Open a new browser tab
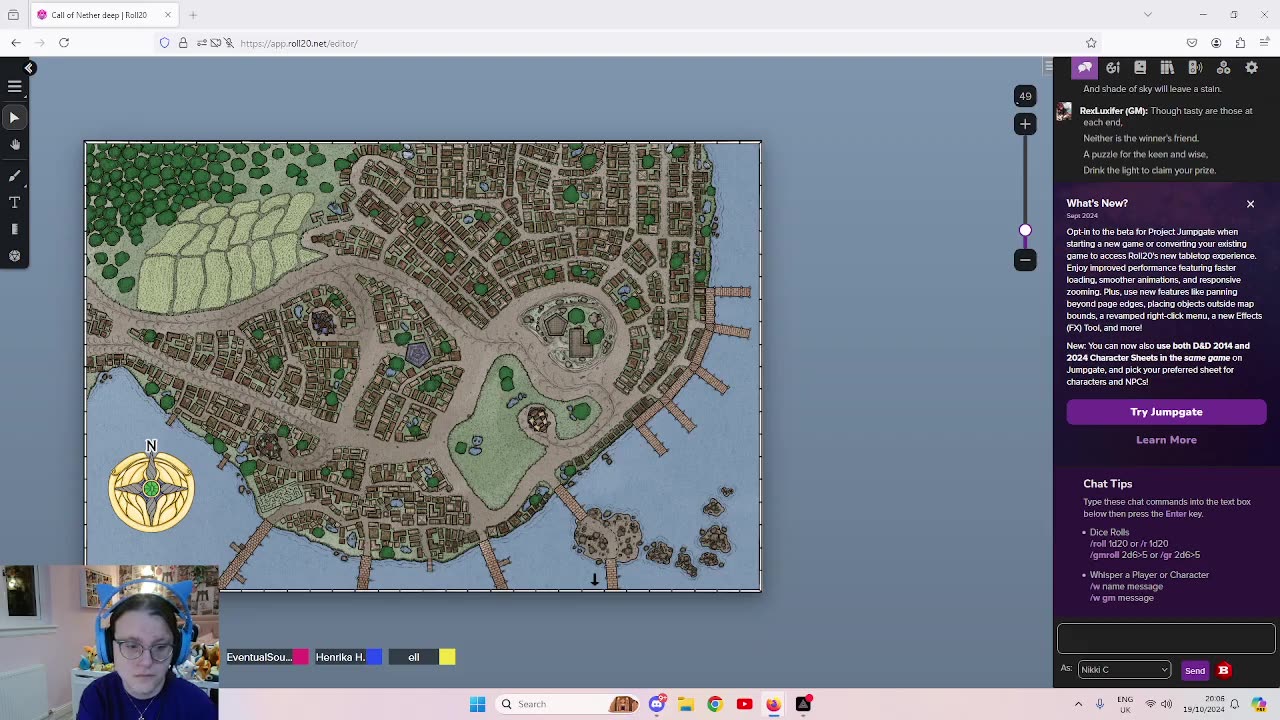This screenshot has width=1280, height=720. 193,15
